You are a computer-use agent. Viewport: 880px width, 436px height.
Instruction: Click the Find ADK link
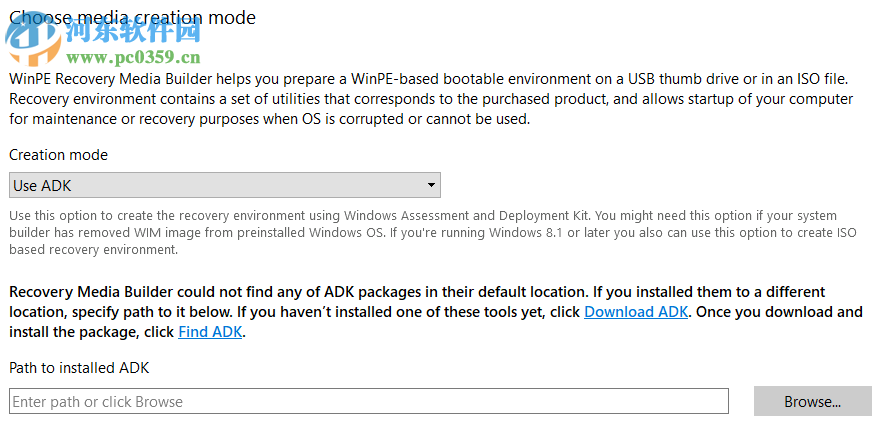pyautogui.click(x=210, y=332)
